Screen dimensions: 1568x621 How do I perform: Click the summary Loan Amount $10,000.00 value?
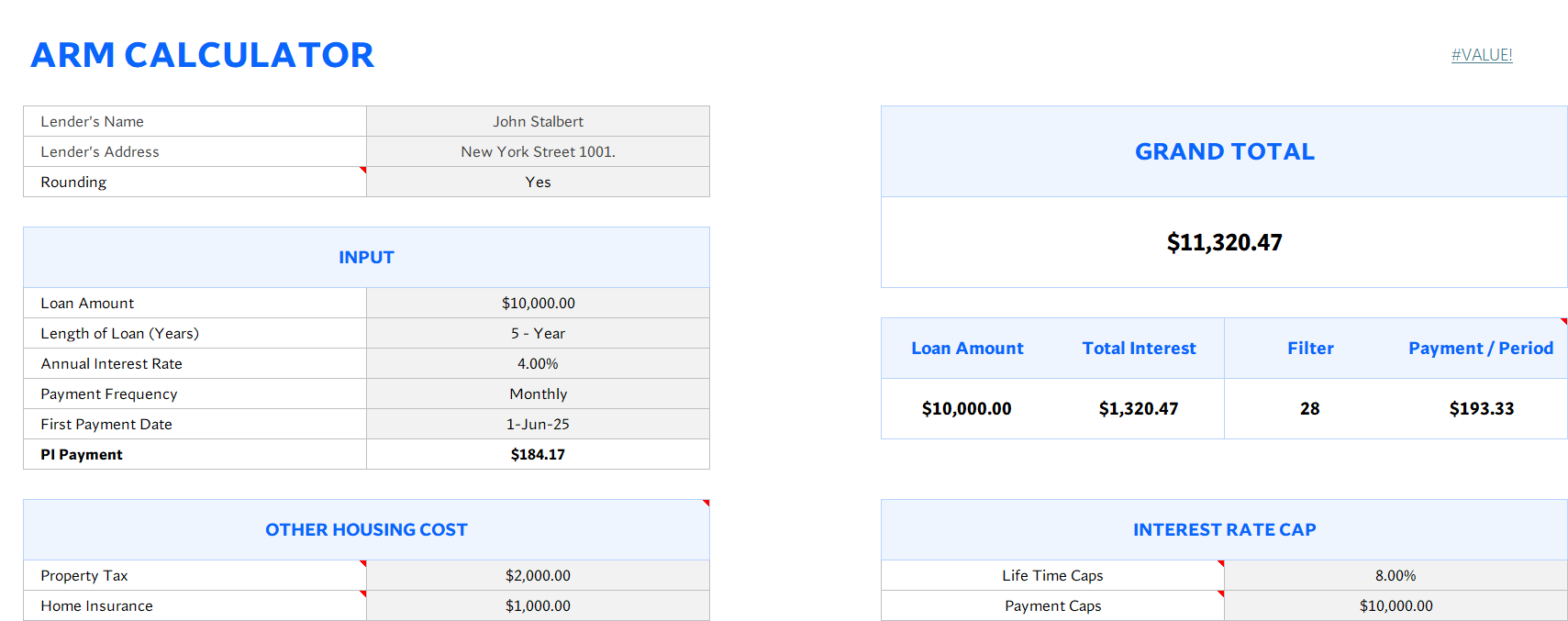point(967,408)
